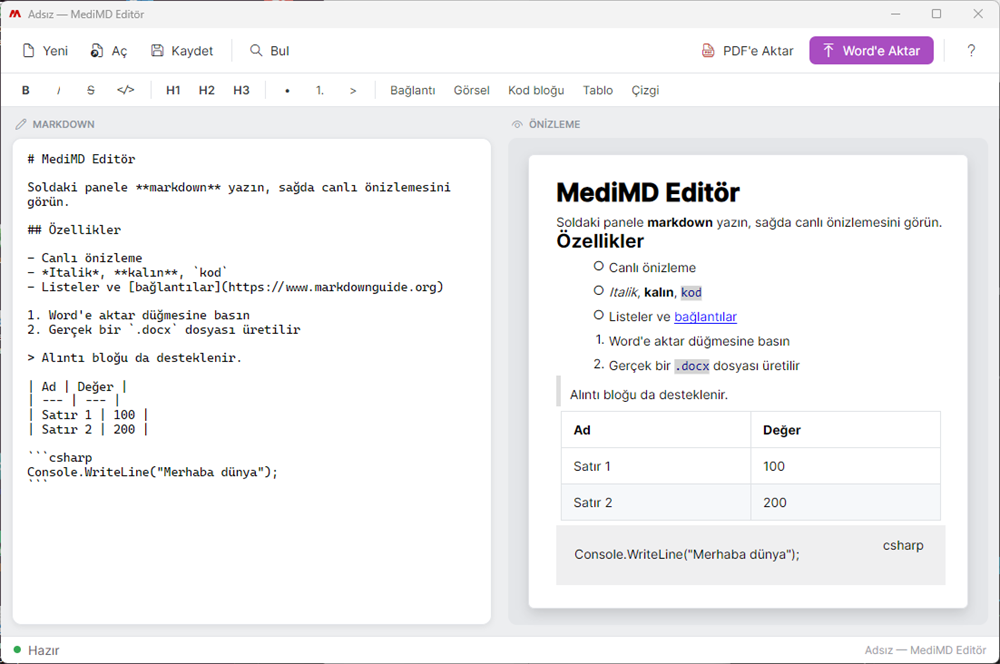Open a file with the Aç button
This screenshot has width=1000, height=664.
108,51
